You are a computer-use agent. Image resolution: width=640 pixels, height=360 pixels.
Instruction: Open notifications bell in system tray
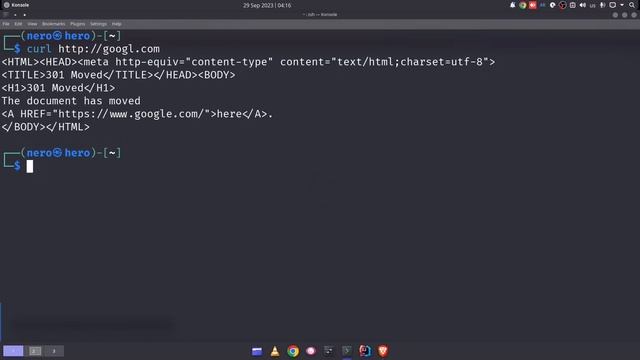(x=513, y=5)
